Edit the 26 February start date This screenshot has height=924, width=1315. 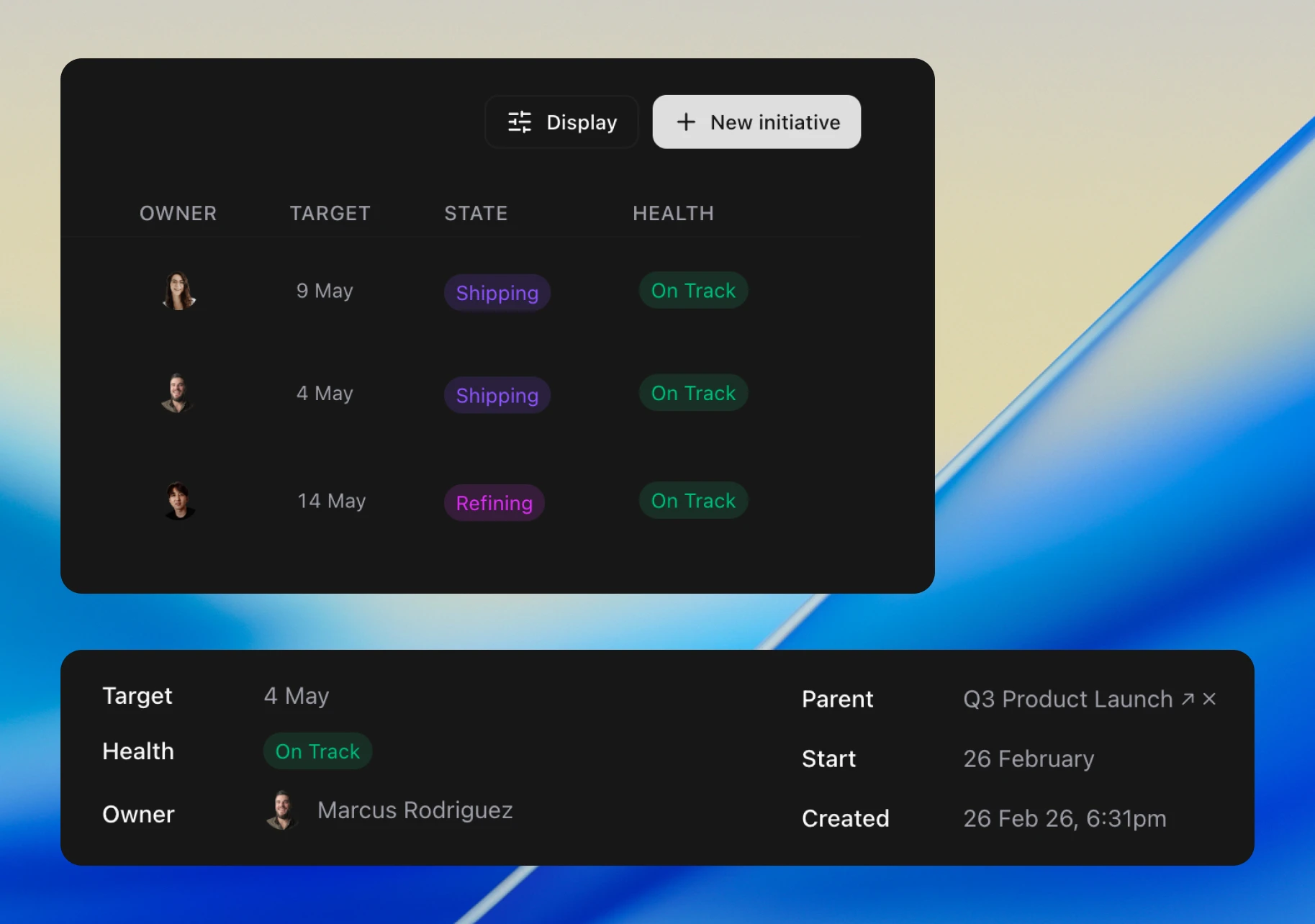click(1029, 759)
